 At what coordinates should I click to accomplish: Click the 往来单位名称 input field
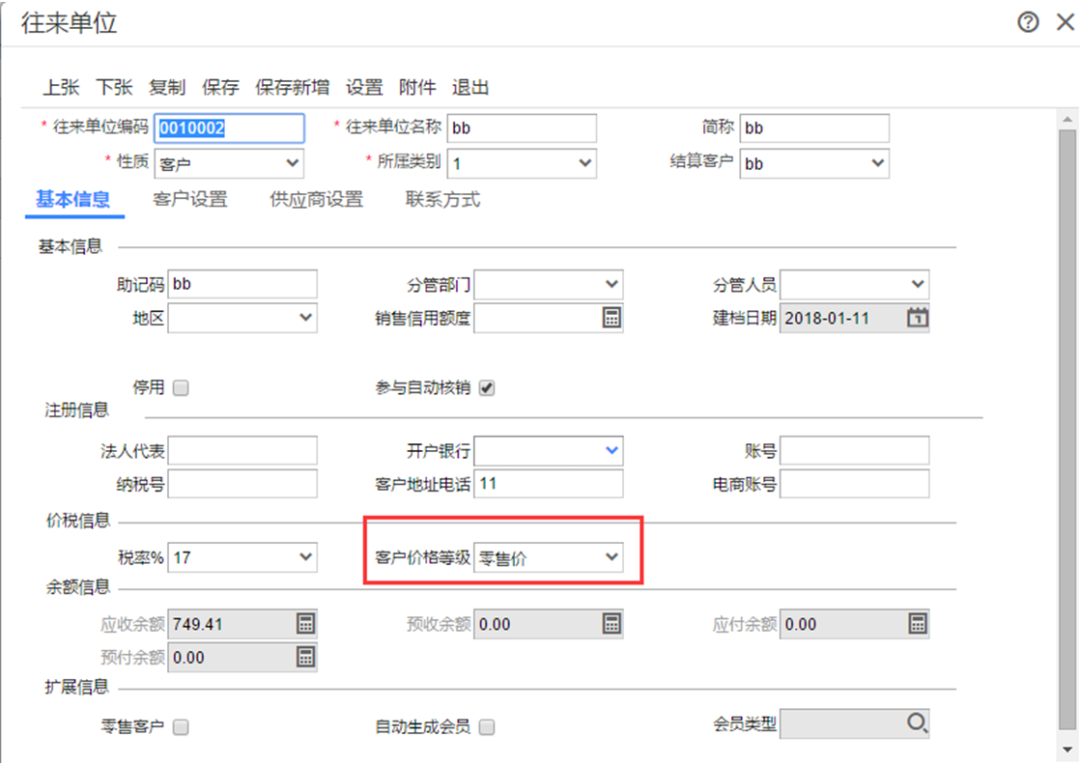point(521,128)
